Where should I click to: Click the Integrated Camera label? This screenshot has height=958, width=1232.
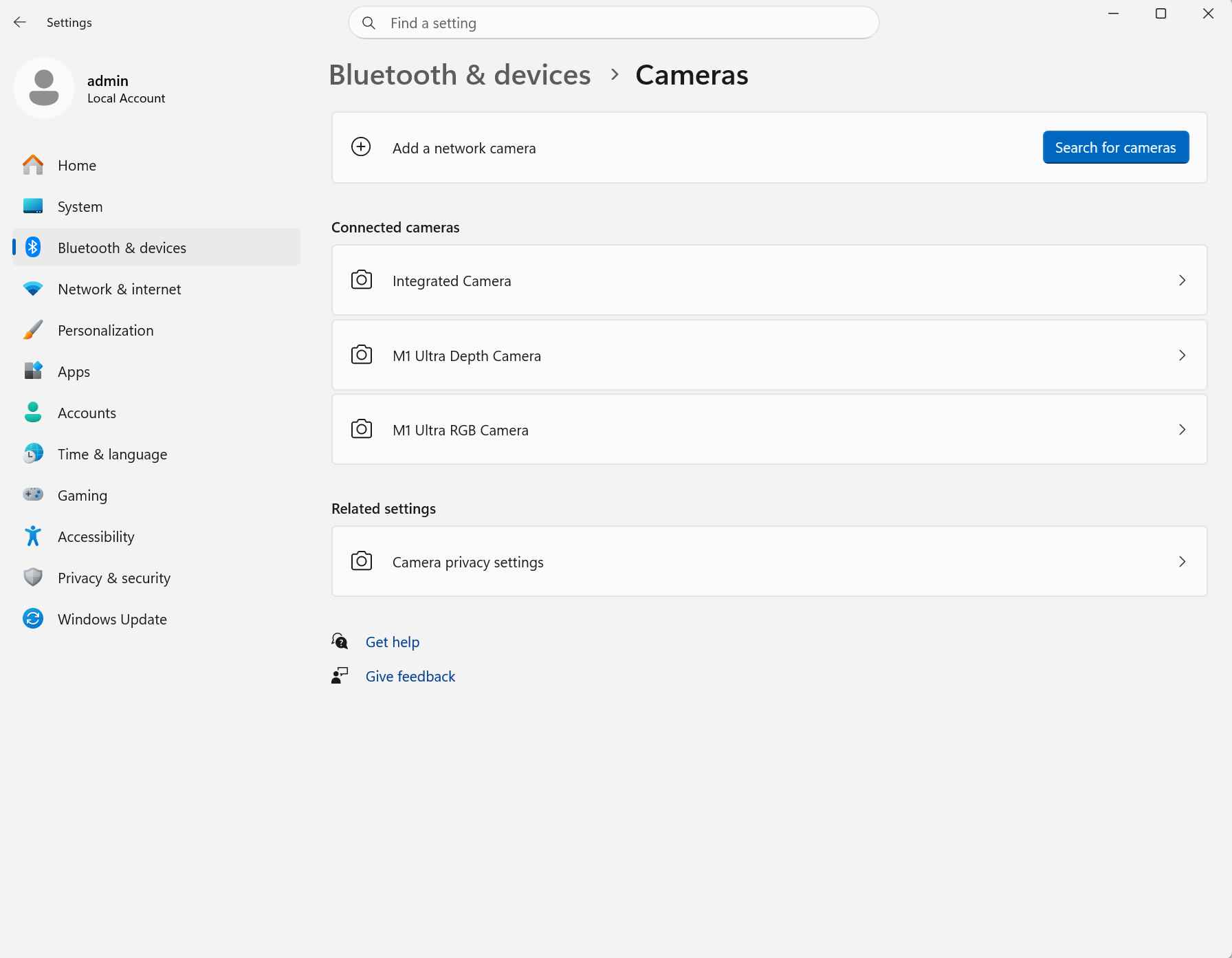point(452,281)
